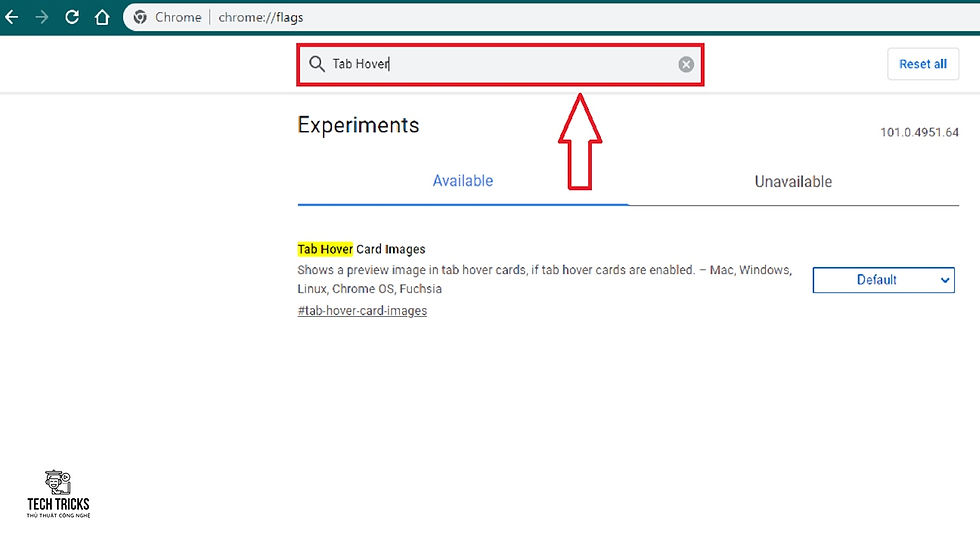
Task: Reset all experiments to default
Action: (x=922, y=64)
